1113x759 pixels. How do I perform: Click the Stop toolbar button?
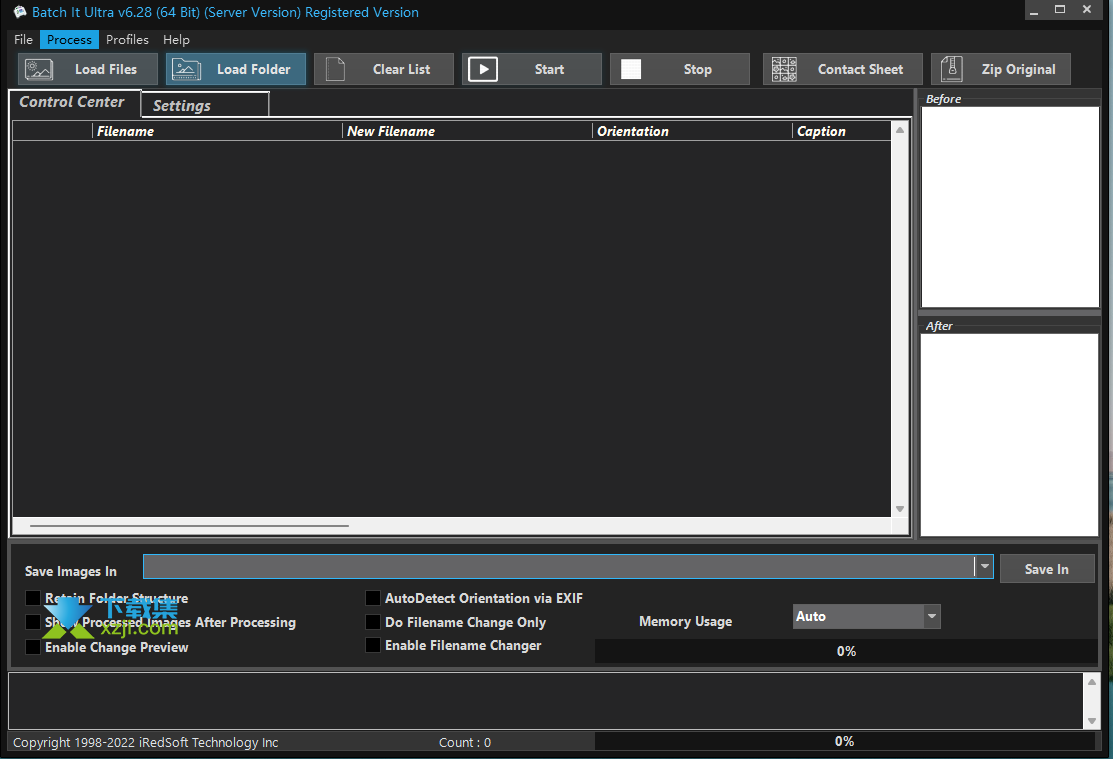tap(679, 69)
